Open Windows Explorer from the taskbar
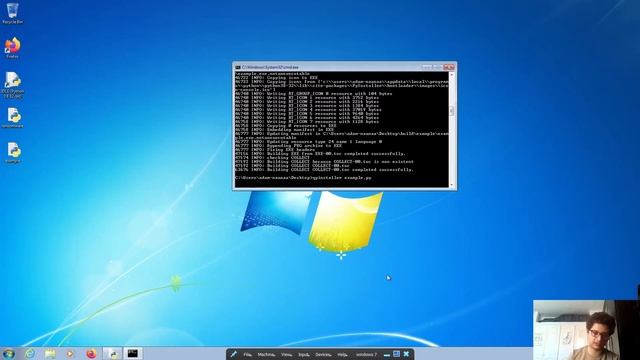The width and height of the screenshot is (640, 360). pos(50,353)
